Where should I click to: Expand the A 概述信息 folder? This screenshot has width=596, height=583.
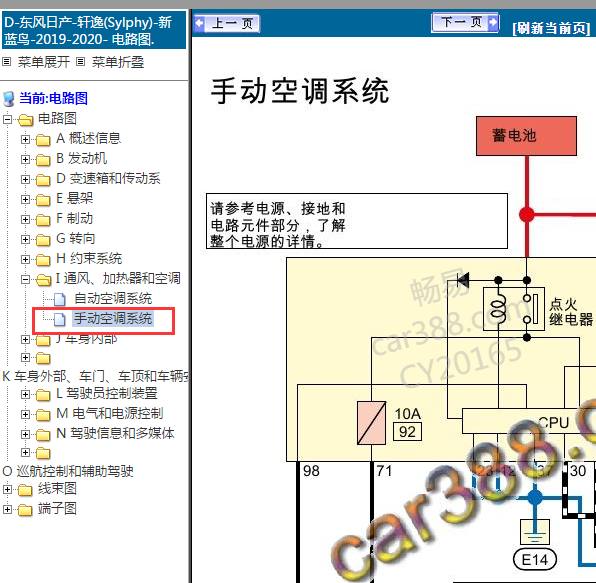point(25,139)
